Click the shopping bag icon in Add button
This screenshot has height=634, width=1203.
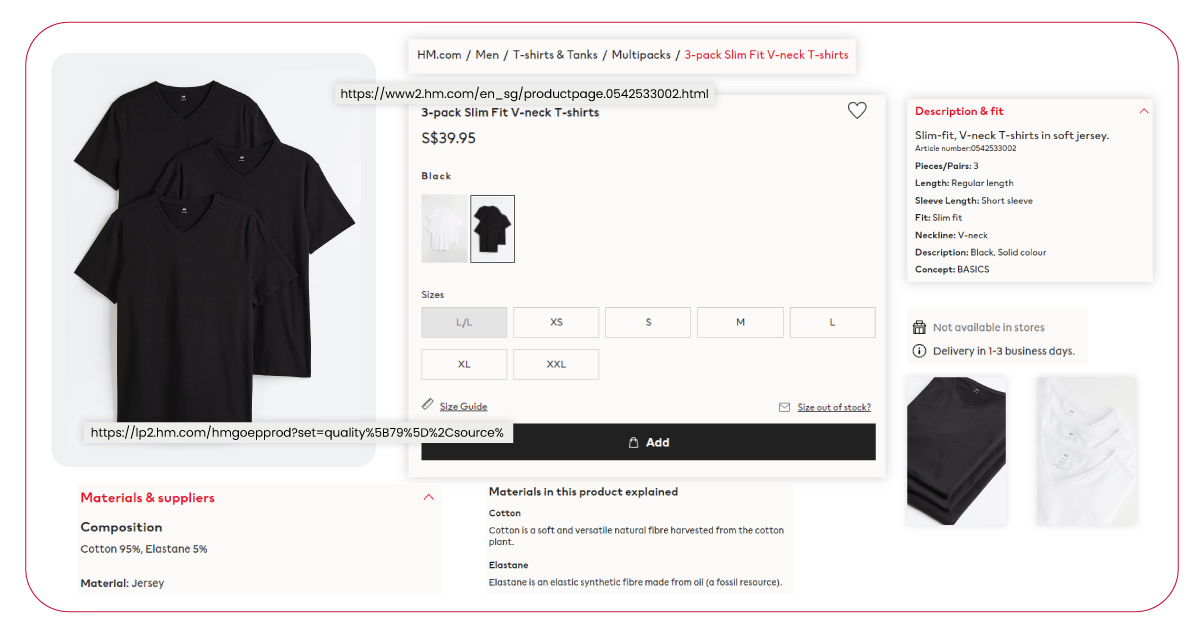(633, 442)
